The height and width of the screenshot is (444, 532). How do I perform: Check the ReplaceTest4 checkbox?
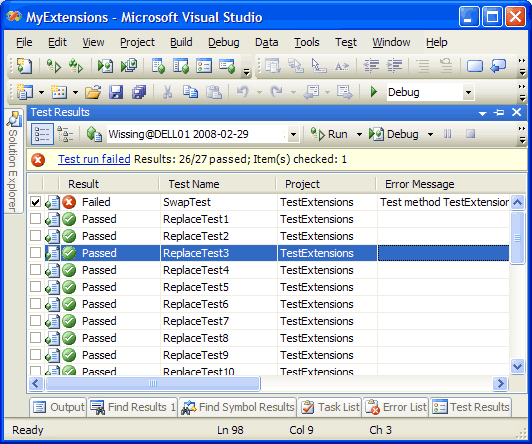[35, 270]
